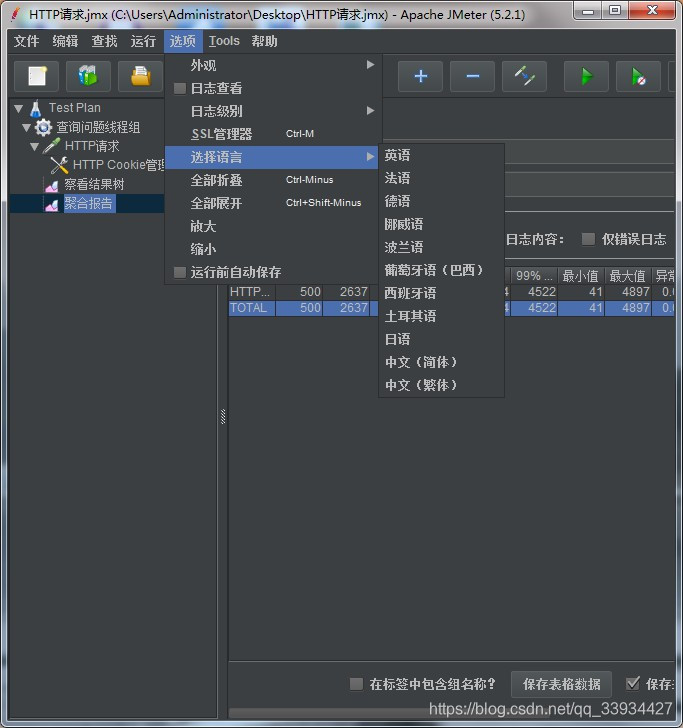Image resolution: width=683 pixels, height=728 pixels.
Task: Click the HTTP请求 sampler pipette icon
Action: (x=51, y=146)
